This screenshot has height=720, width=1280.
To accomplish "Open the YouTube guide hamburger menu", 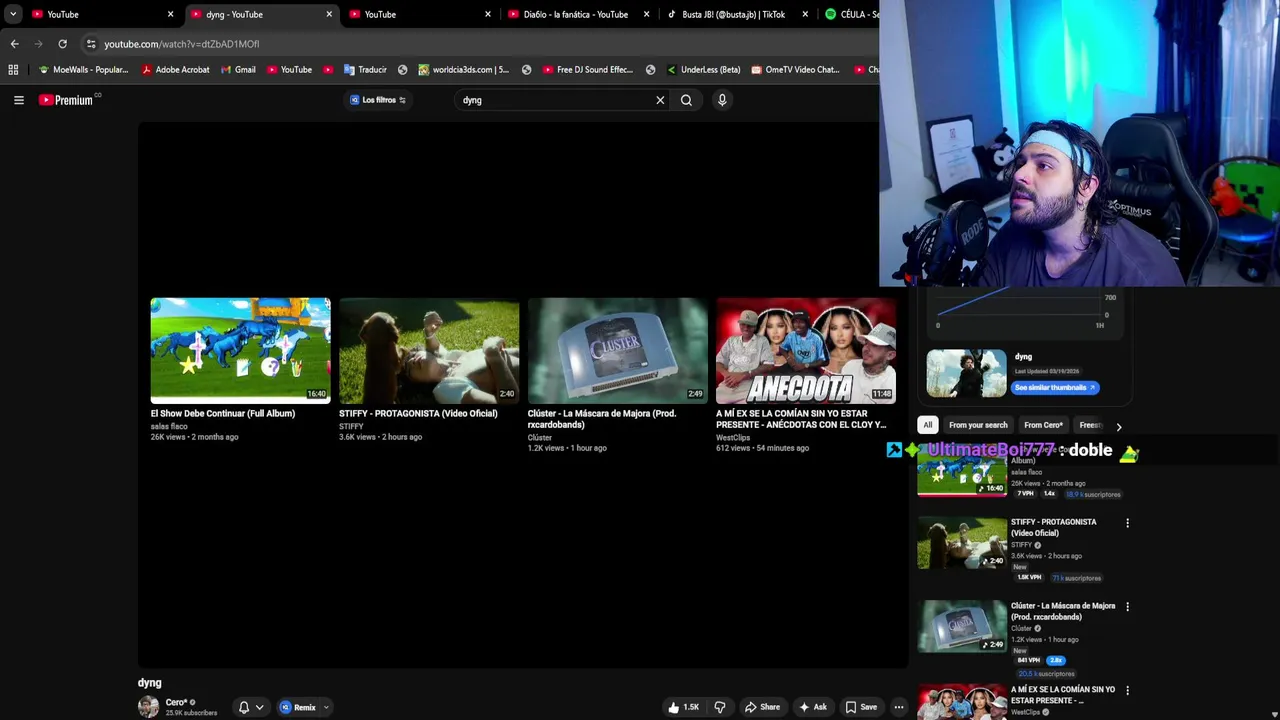I will coord(18,100).
